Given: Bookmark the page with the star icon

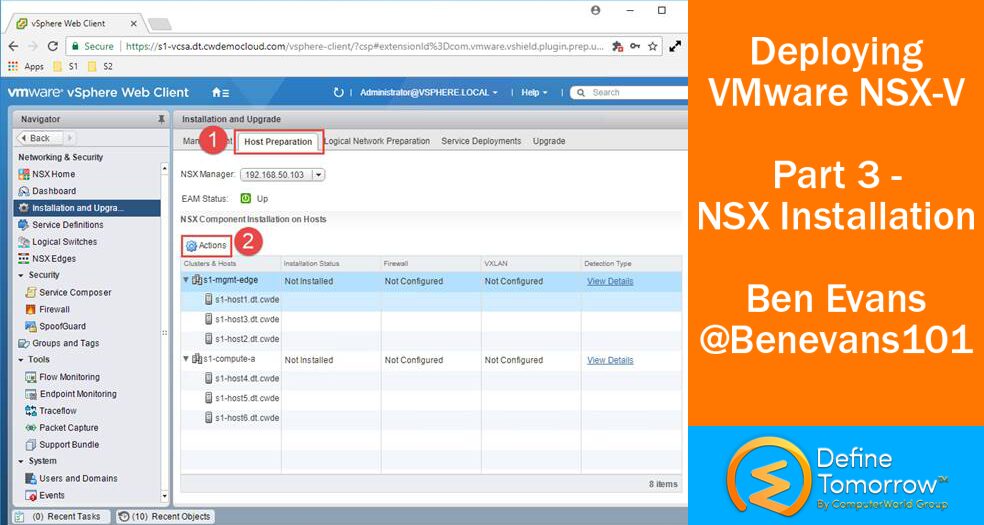Looking at the screenshot, I should 653,46.
